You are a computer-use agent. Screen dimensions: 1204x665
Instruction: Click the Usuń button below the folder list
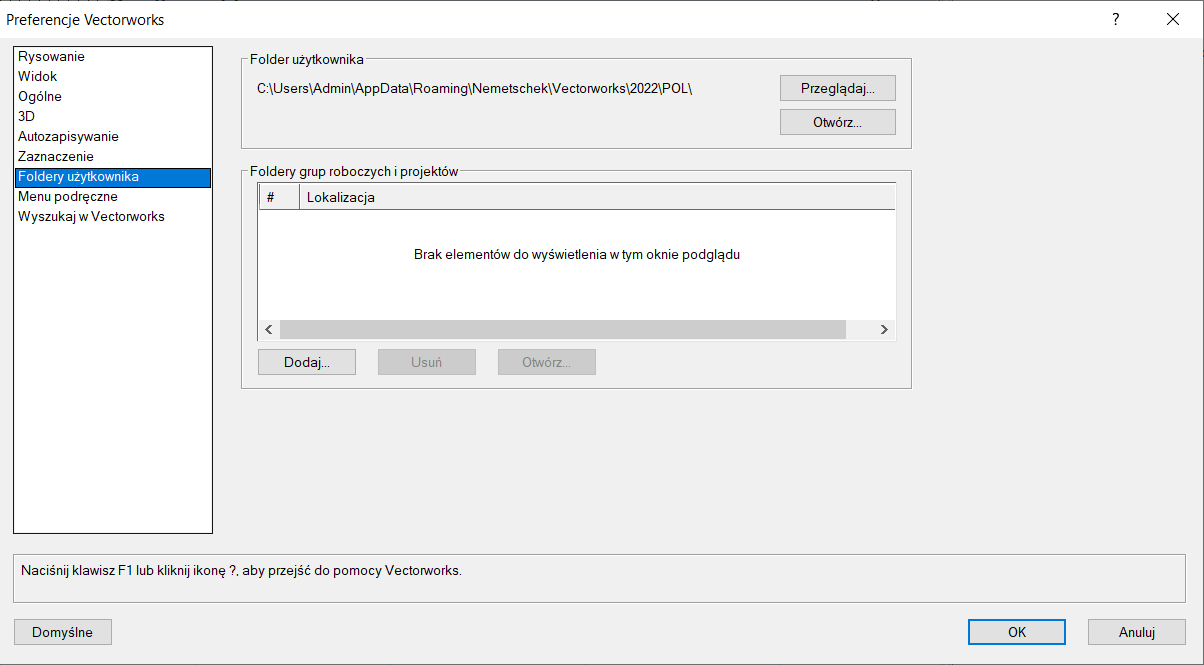(x=427, y=362)
